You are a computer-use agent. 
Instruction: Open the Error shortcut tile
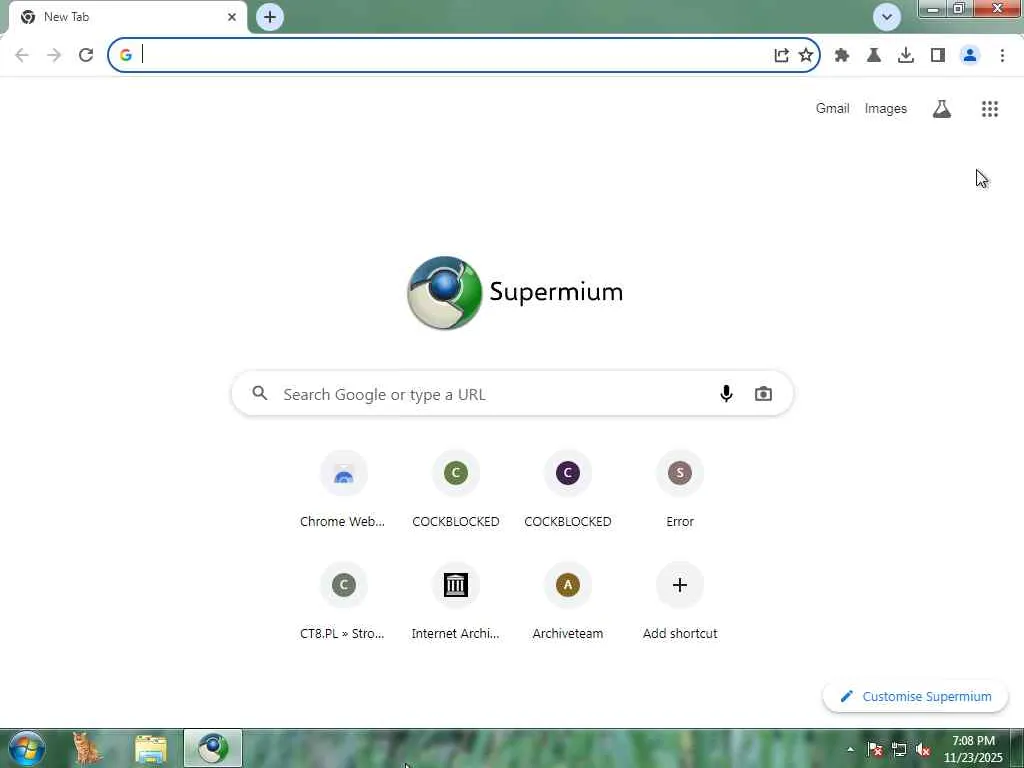pos(680,488)
